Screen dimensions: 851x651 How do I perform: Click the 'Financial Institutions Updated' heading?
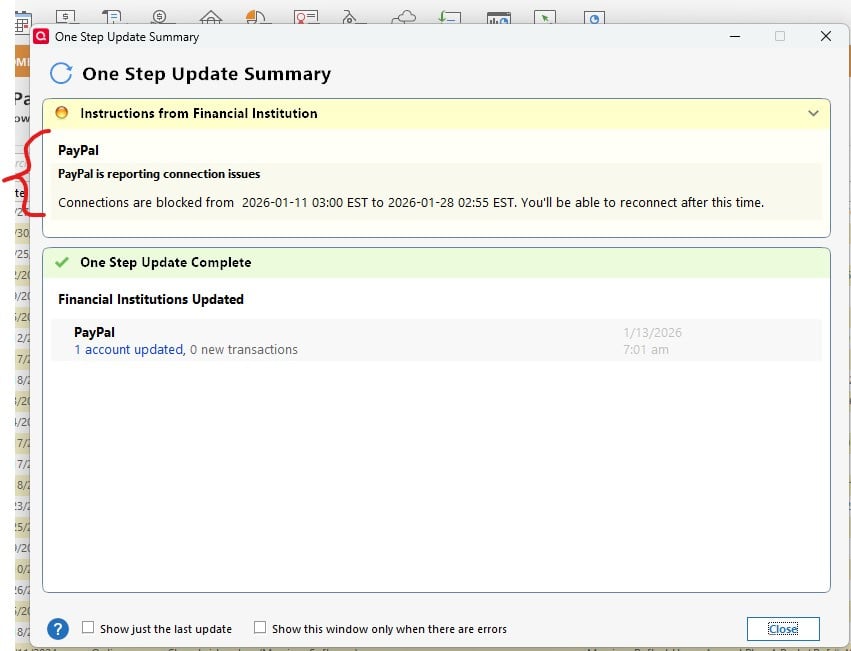151,299
